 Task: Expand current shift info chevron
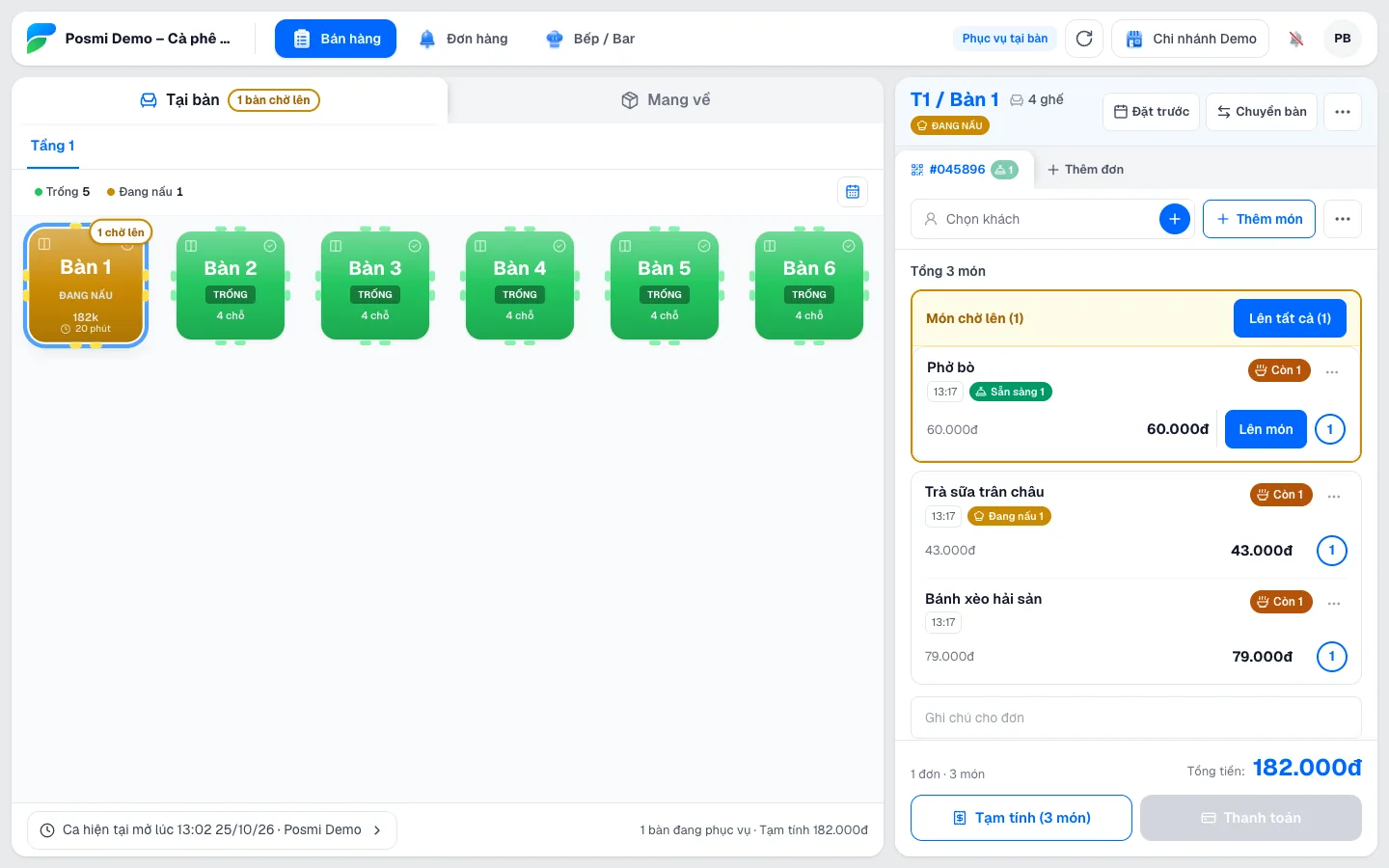tap(377, 830)
